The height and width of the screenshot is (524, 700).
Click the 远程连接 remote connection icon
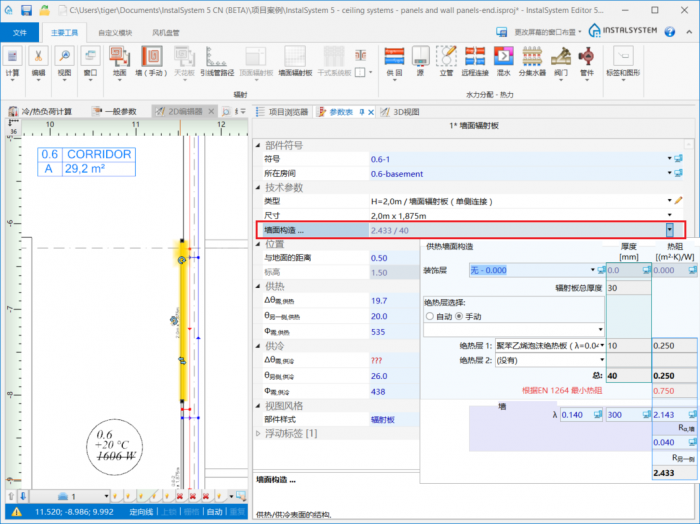(475, 59)
